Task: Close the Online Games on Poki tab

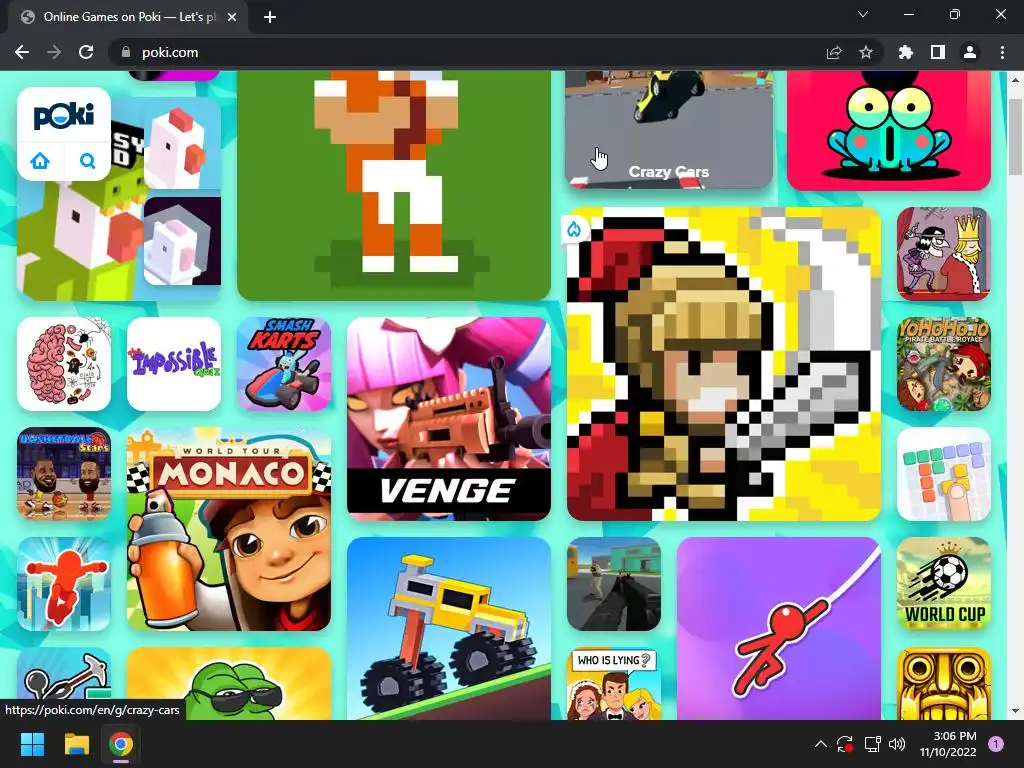Action: click(232, 17)
